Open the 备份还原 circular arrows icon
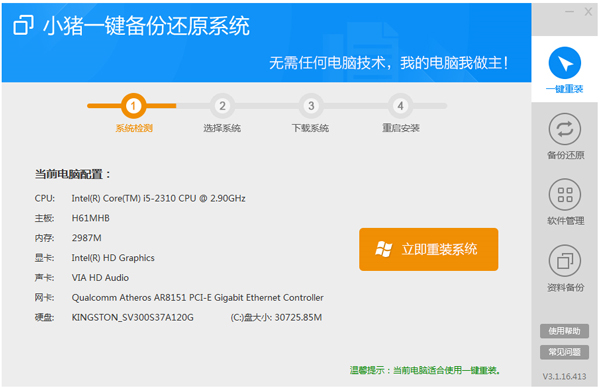The height and width of the screenshot is (389, 600). (564, 129)
